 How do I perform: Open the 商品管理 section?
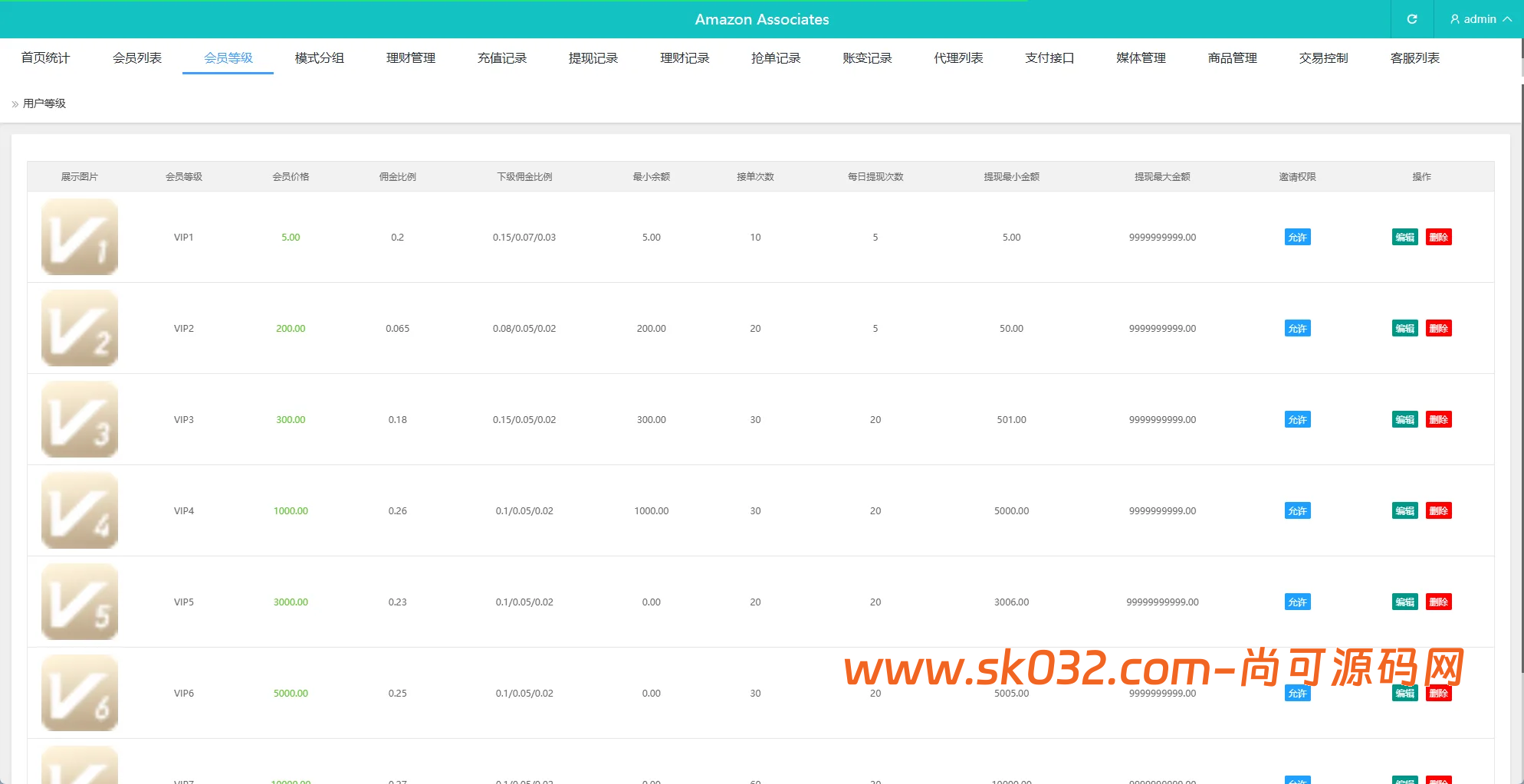click(x=1231, y=57)
